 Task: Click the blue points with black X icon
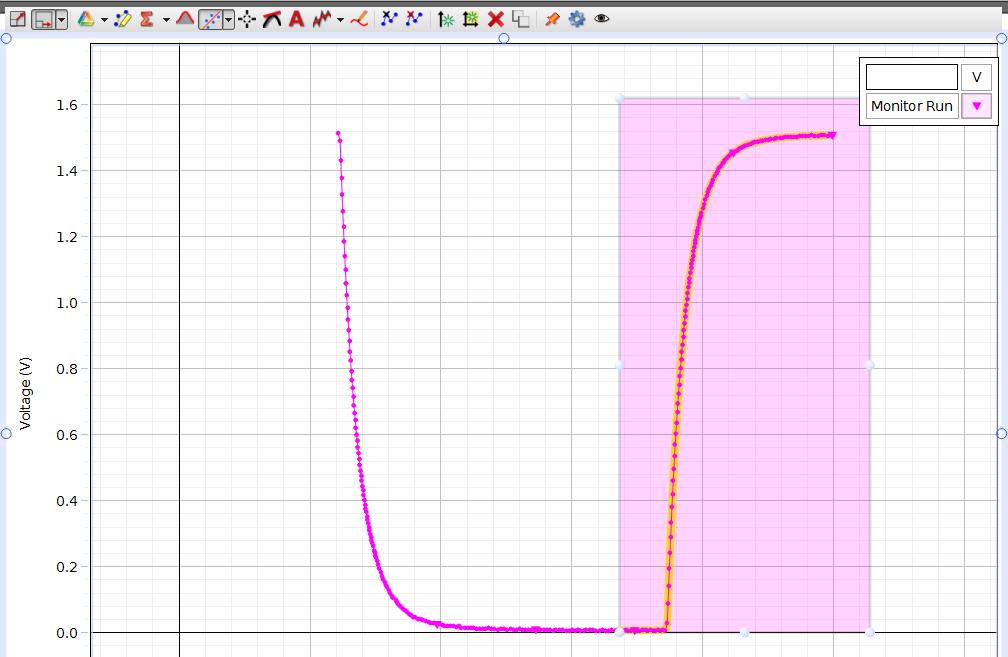tap(389, 19)
